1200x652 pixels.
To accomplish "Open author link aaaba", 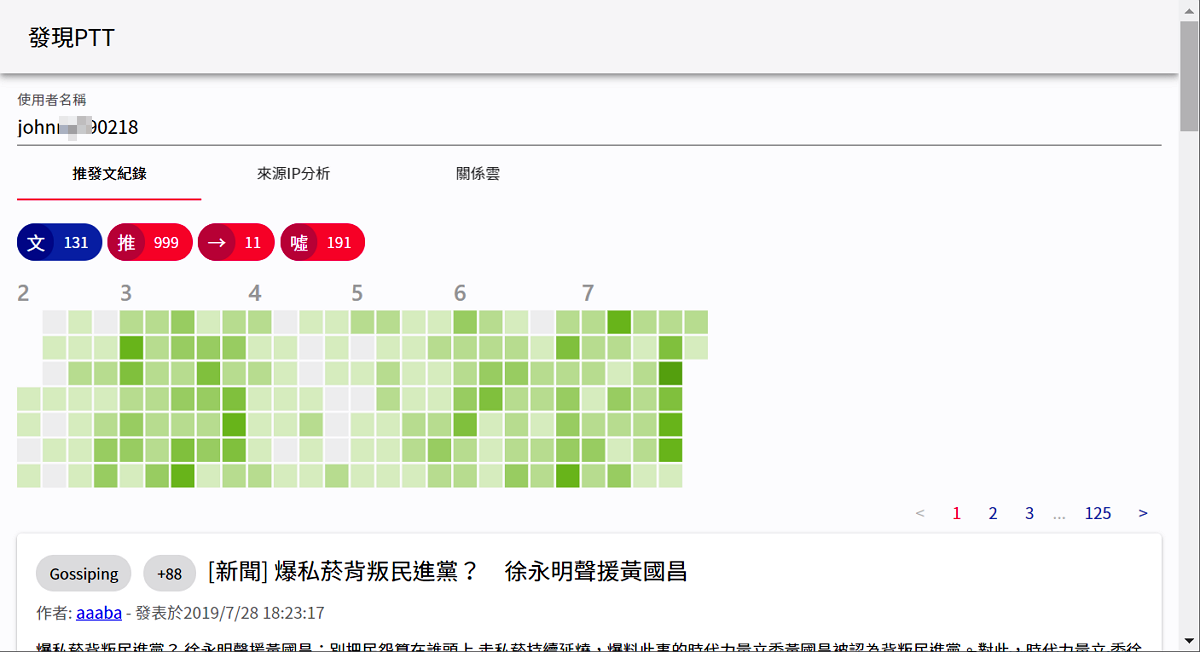I will pos(99,612).
